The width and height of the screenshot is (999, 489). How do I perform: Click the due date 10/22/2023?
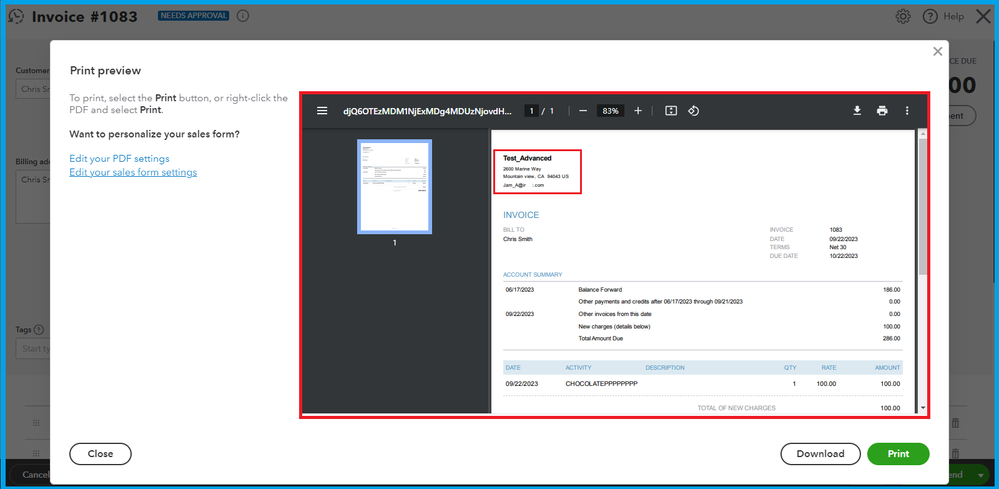pyautogui.click(x=844, y=256)
